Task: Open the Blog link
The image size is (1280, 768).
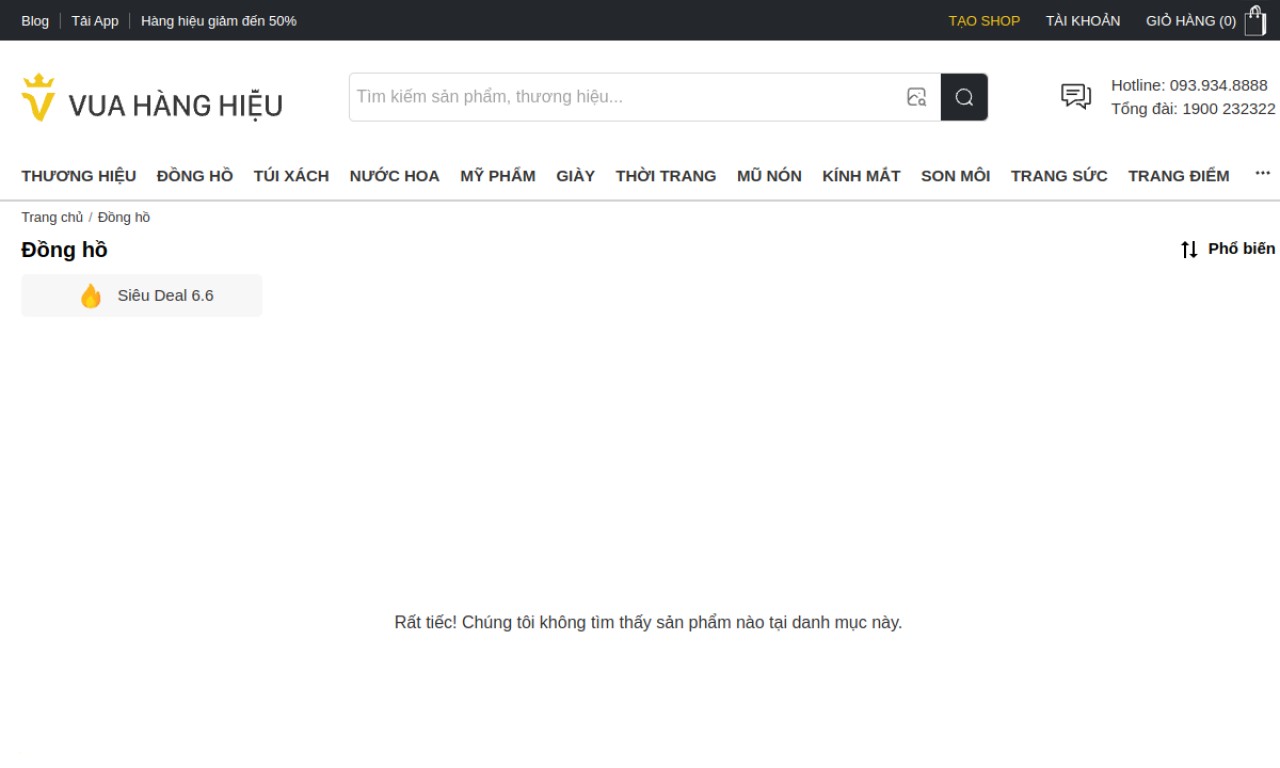Action: 35,21
